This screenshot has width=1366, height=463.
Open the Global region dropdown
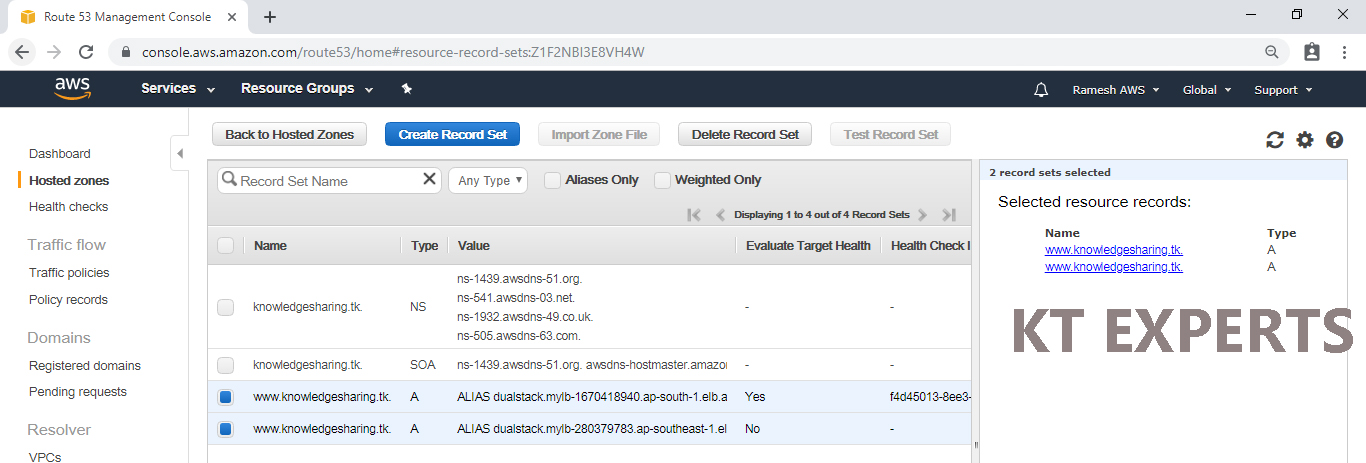coord(1206,90)
